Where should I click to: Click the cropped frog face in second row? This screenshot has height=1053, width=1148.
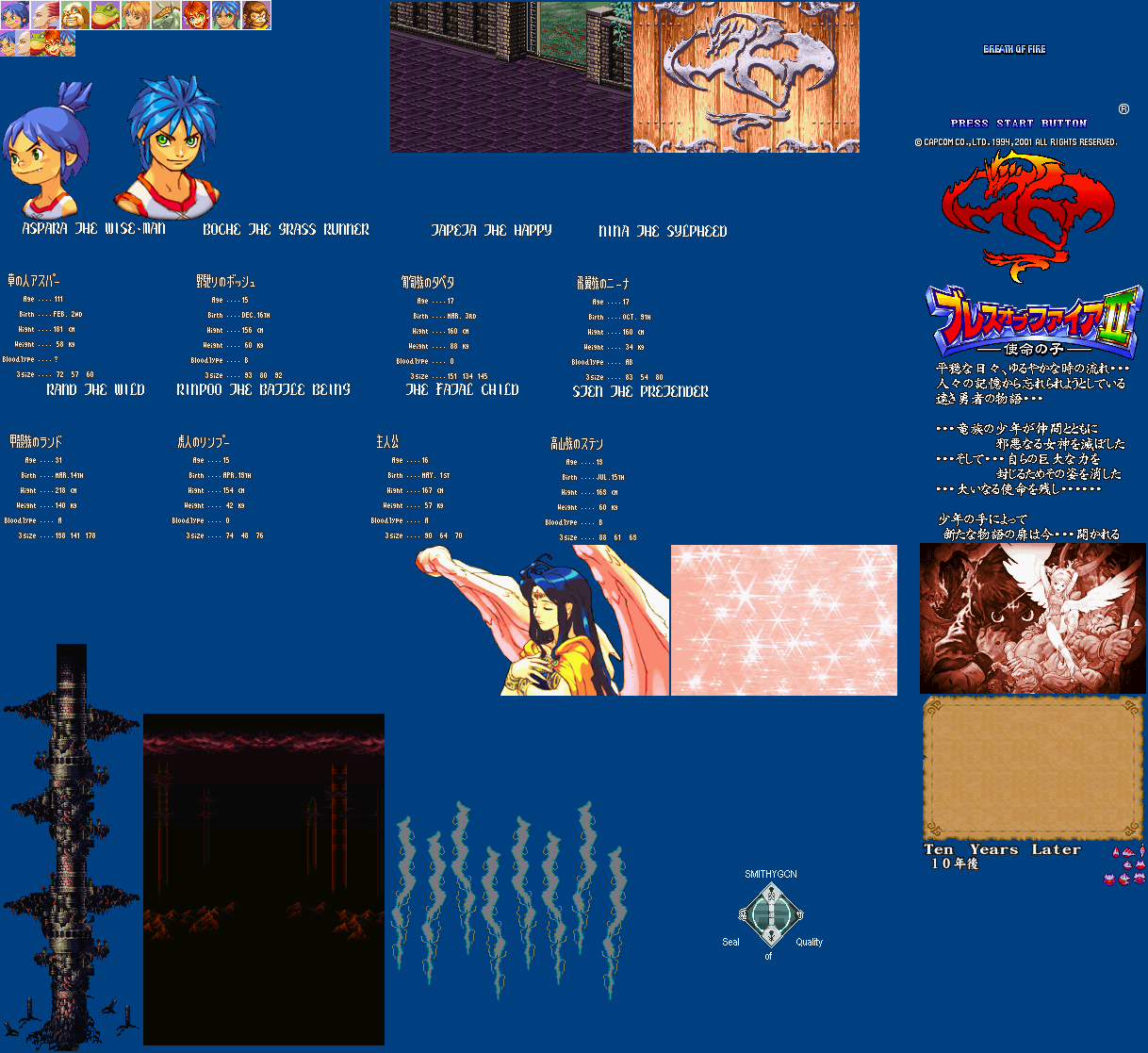pyautogui.click(x=38, y=43)
